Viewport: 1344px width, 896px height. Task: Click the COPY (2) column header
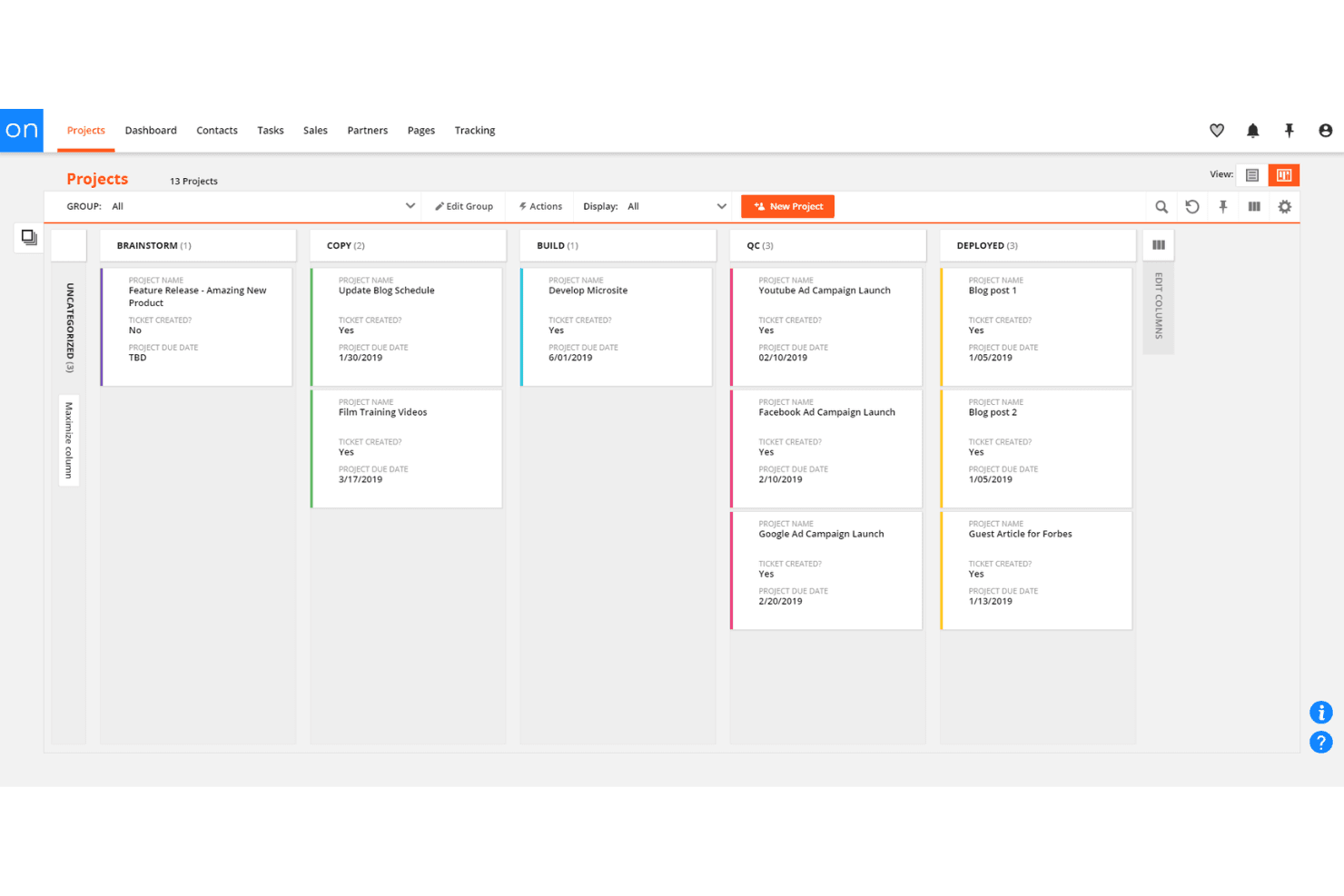pos(408,246)
